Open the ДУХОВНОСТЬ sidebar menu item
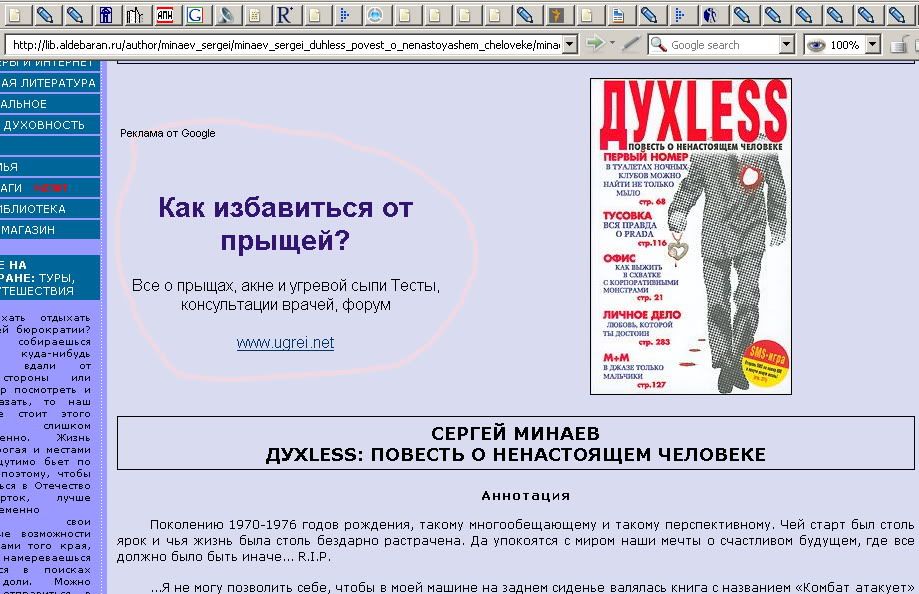919x594 pixels. tap(49, 125)
